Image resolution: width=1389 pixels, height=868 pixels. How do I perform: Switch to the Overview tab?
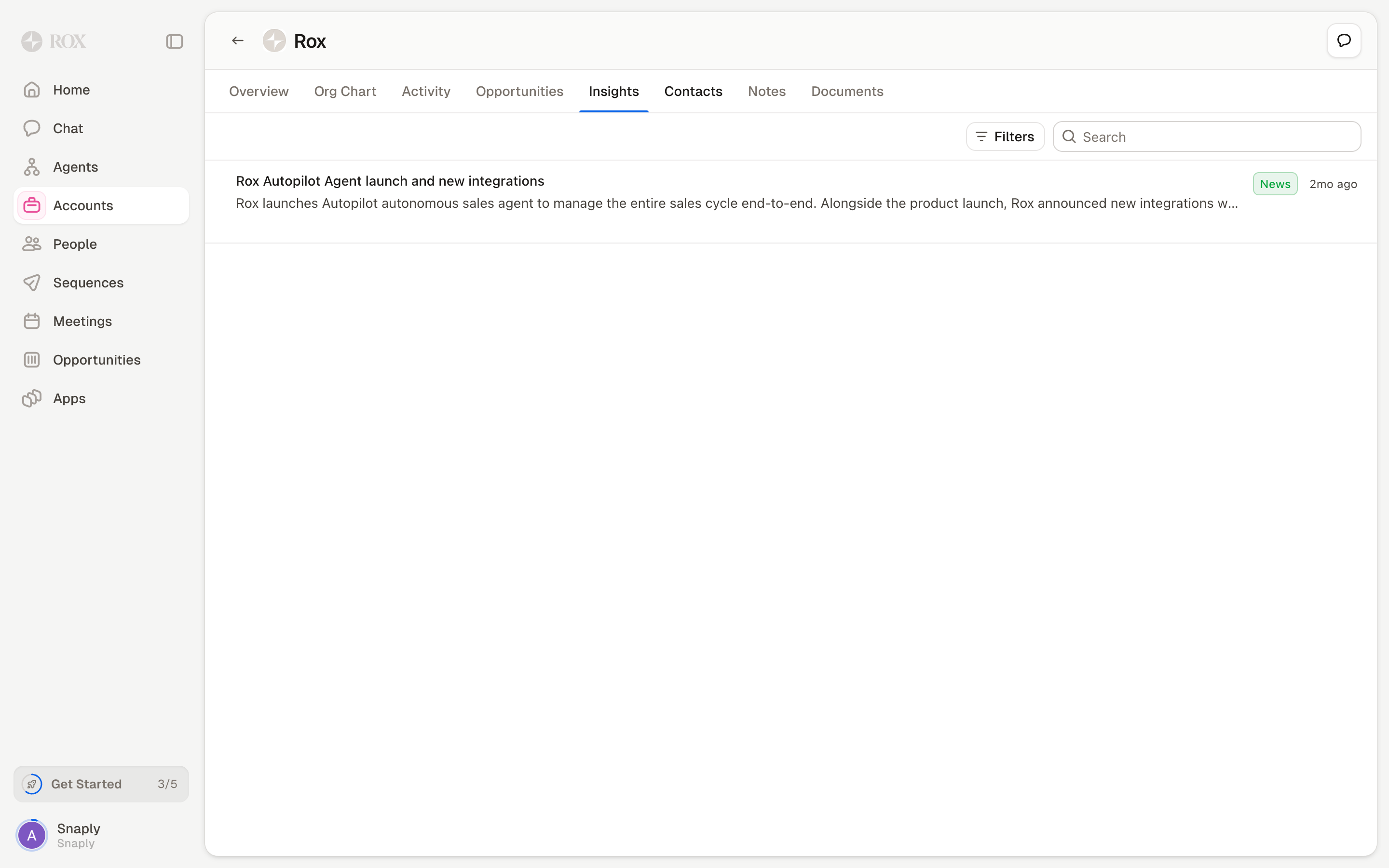click(259, 91)
